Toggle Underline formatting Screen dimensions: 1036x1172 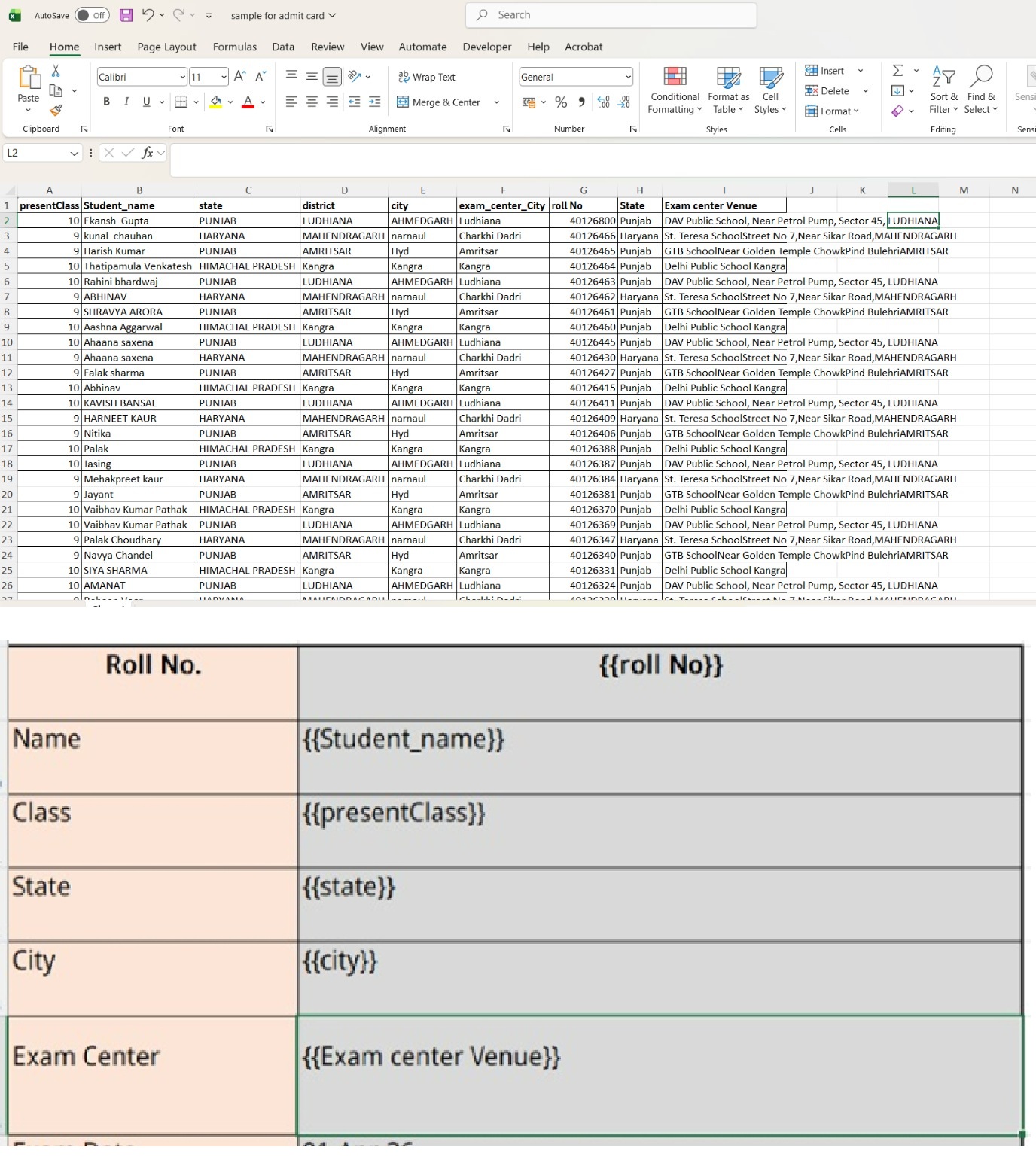coord(146,102)
